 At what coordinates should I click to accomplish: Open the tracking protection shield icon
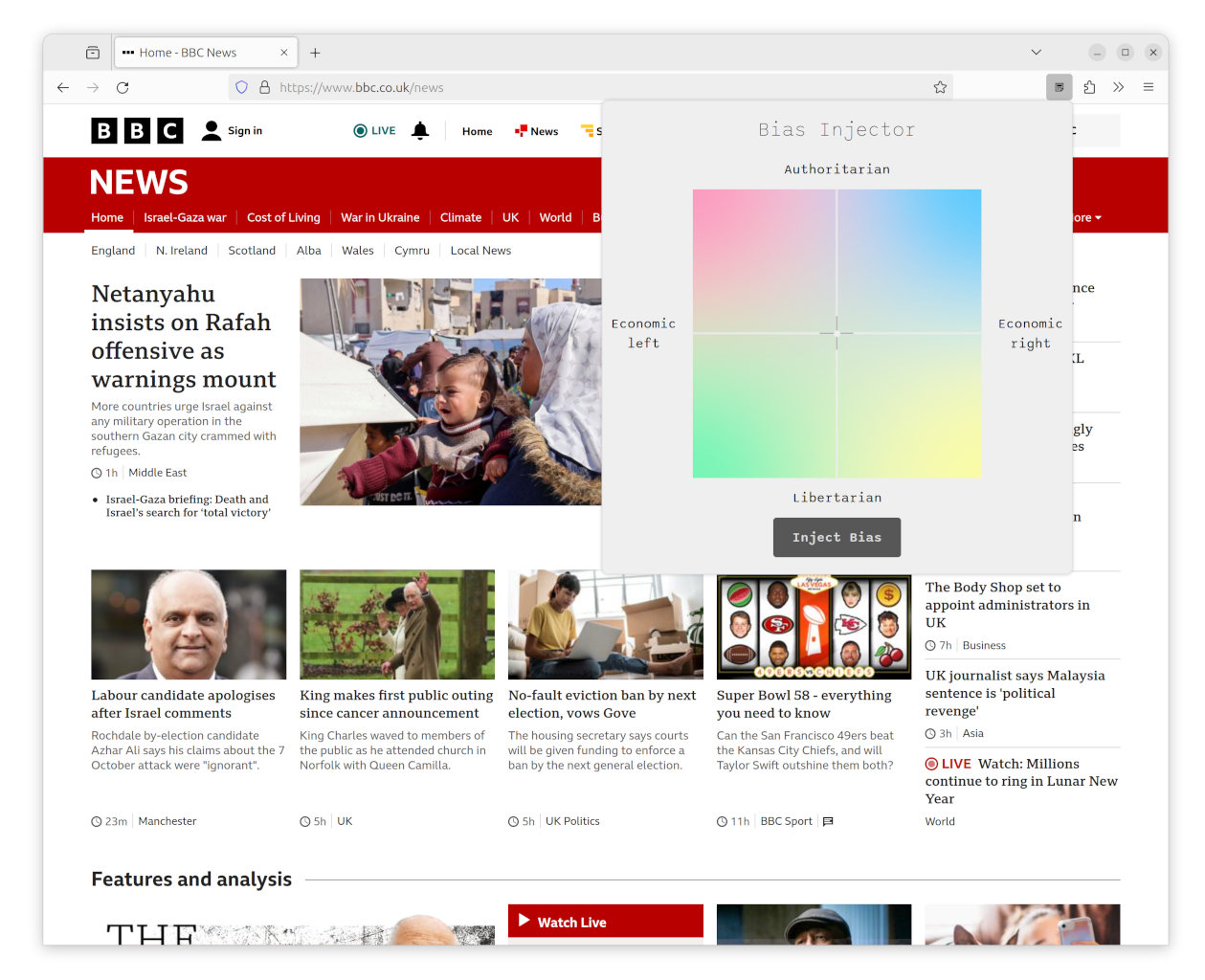[241, 87]
